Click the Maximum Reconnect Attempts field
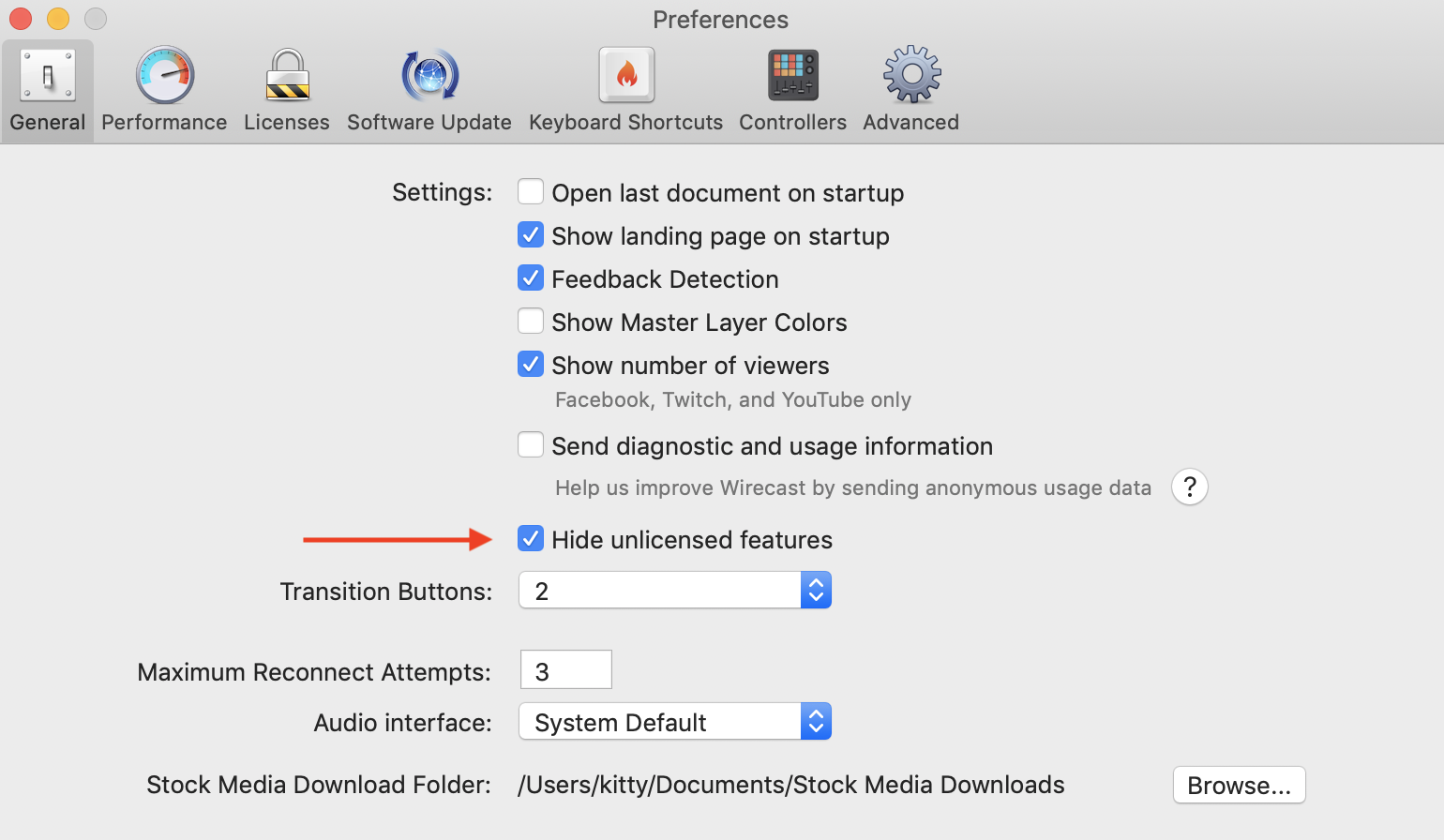The height and width of the screenshot is (840, 1444). (566, 670)
